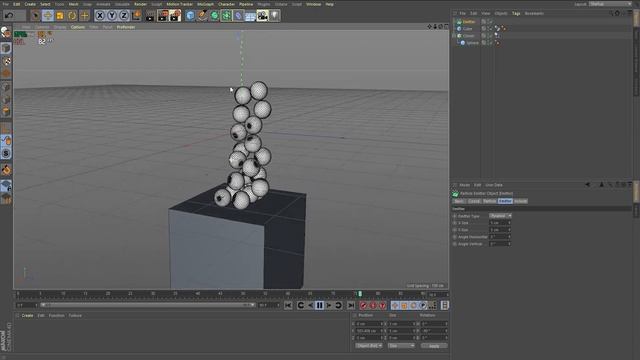Toggle Y axis lock
Screen dimensions: 640x360
(112, 16)
